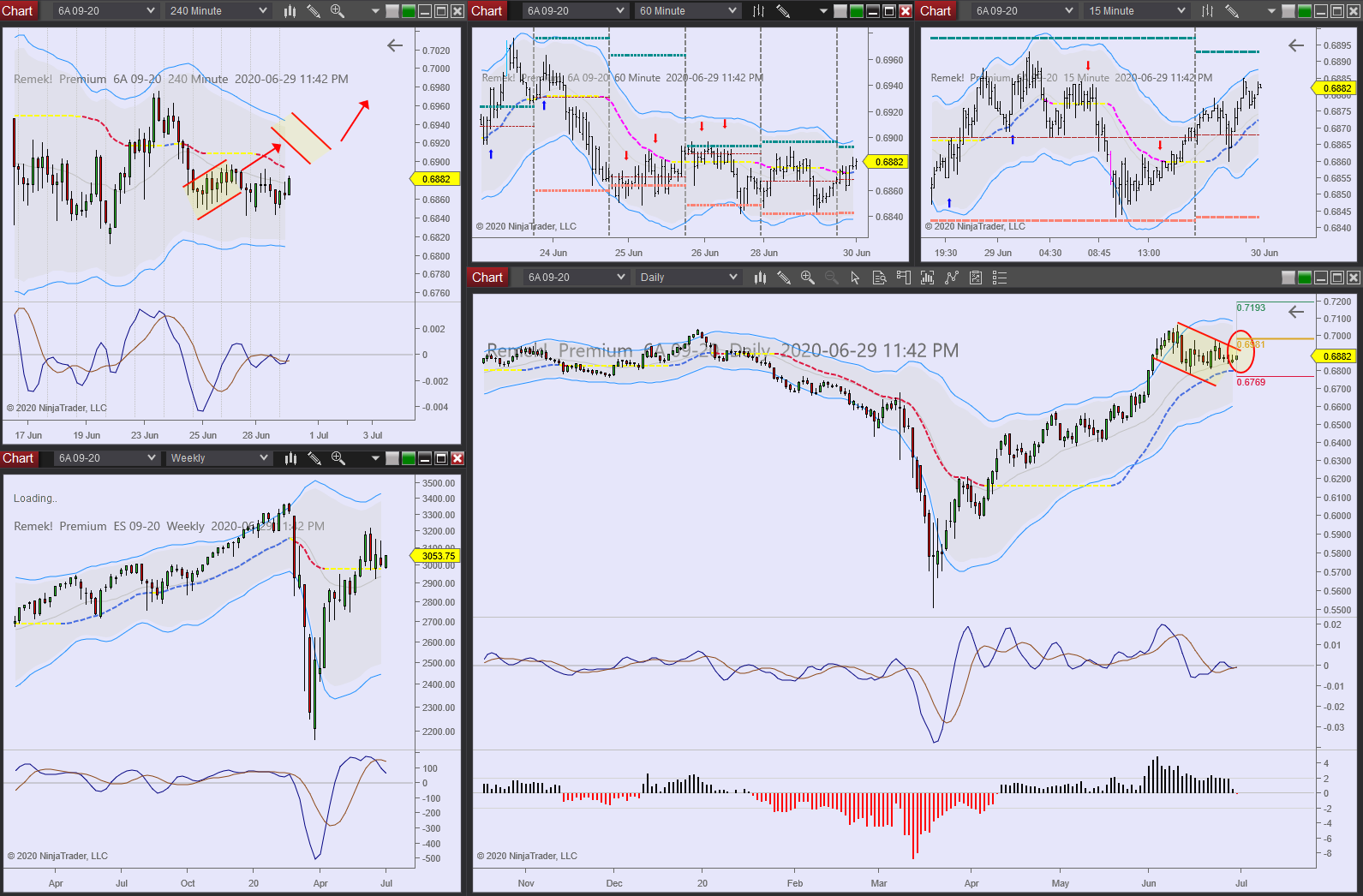Image resolution: width=1363 pixels, height=896 pixels.
Task: Select drawing tools pencil in Daily chart
Action: 783,278
